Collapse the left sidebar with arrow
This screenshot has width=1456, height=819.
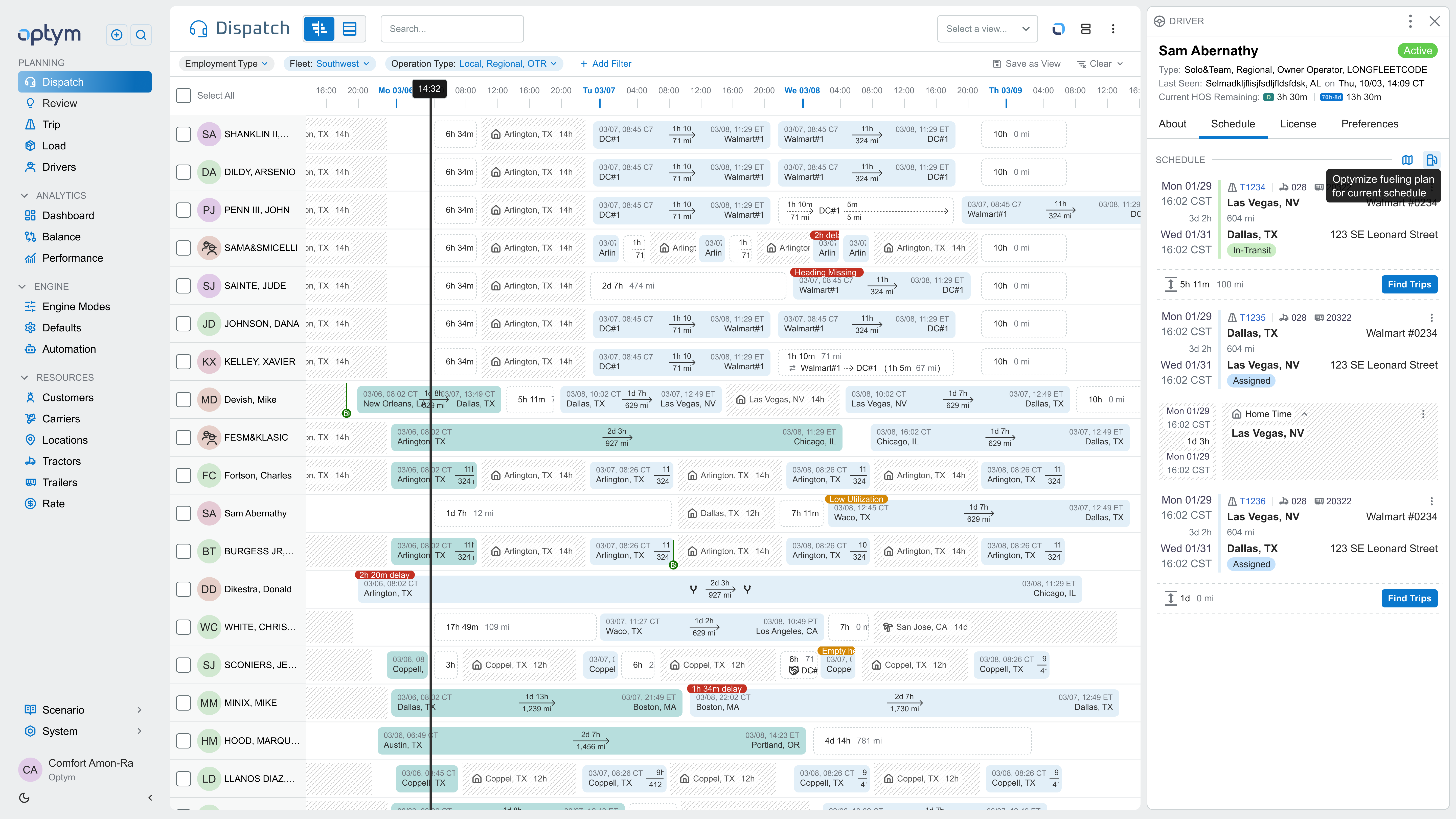tap(150, 798)
